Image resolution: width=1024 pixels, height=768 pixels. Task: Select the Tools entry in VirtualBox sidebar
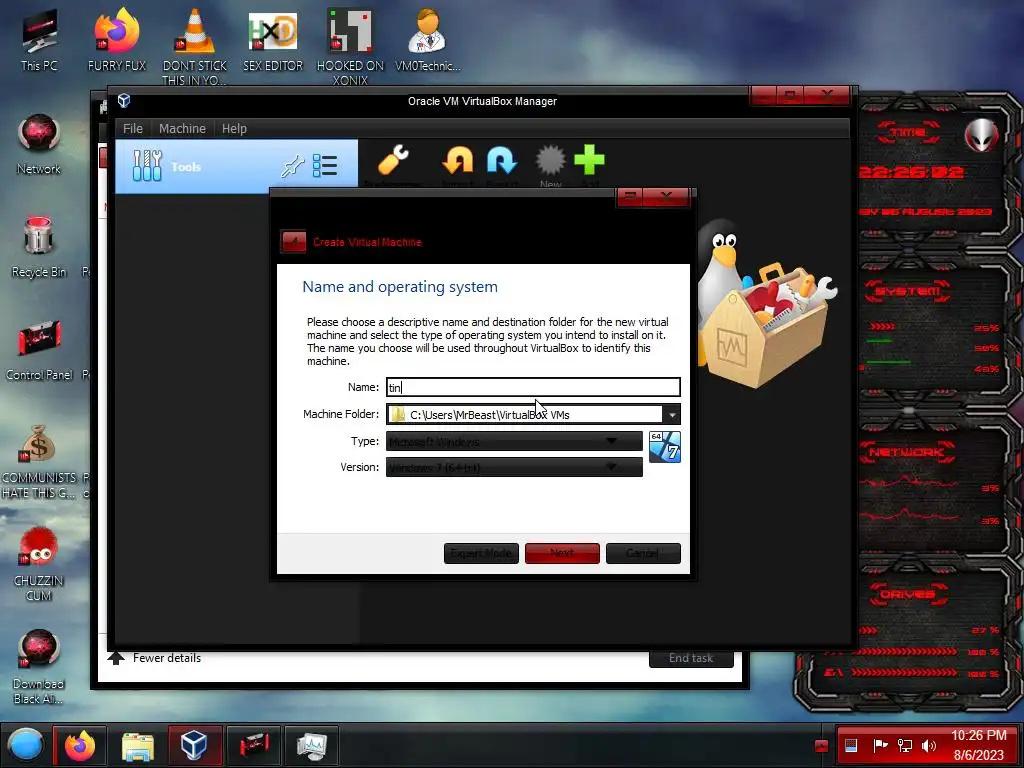[x=236, y=167]
